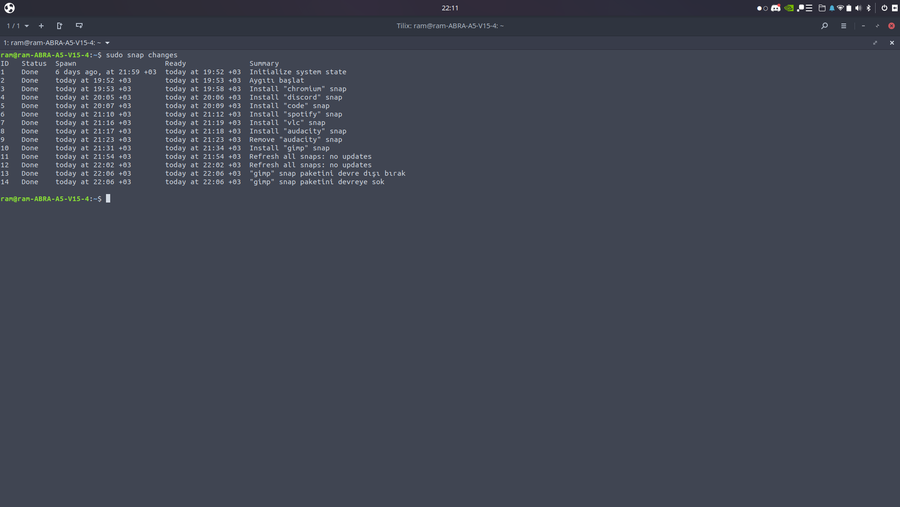Viewport: 900px width, 507px height.
Task: Select 'paketini devre dışı bırak' summary
Action: [352, 173]
